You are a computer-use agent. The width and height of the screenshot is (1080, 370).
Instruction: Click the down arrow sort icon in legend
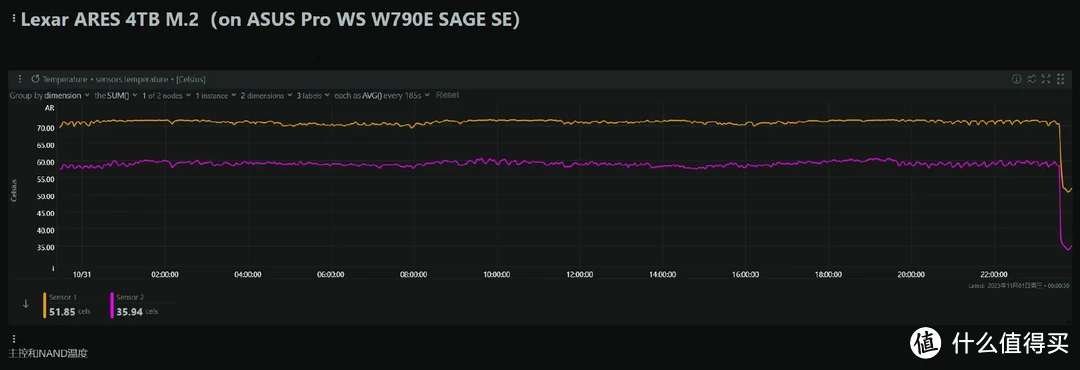click(26, 304)
